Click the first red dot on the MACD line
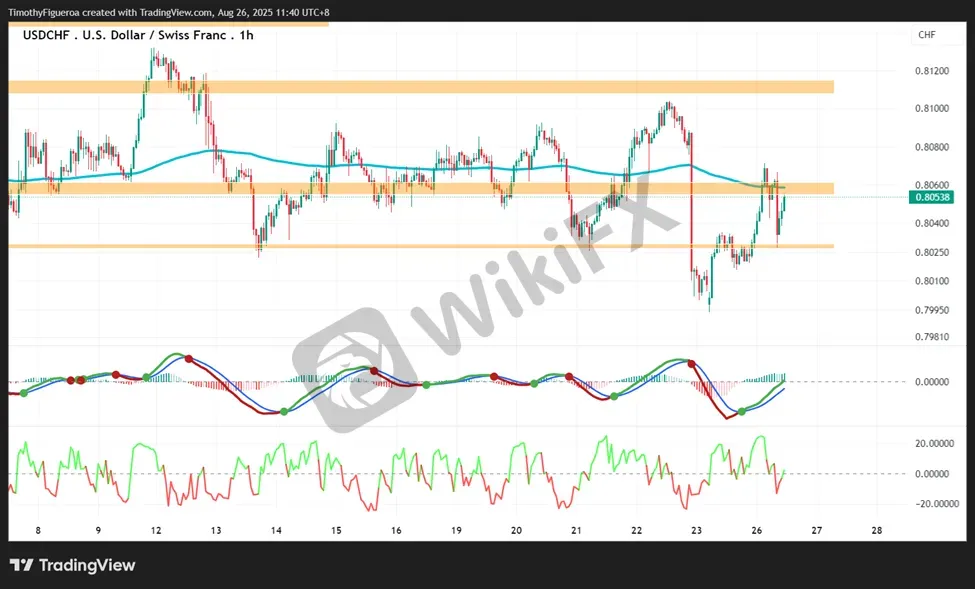 click(70, 380)
